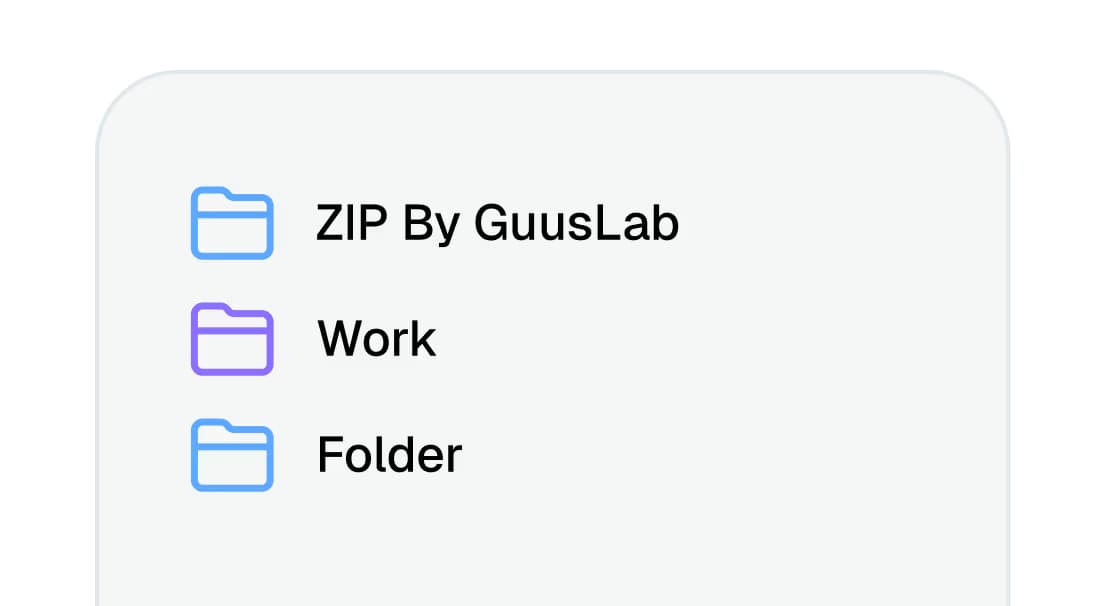Viewport: 1105px width, 606px height.
Task: Click the blue folder icon beside Folder
Action: coord(232,455)
